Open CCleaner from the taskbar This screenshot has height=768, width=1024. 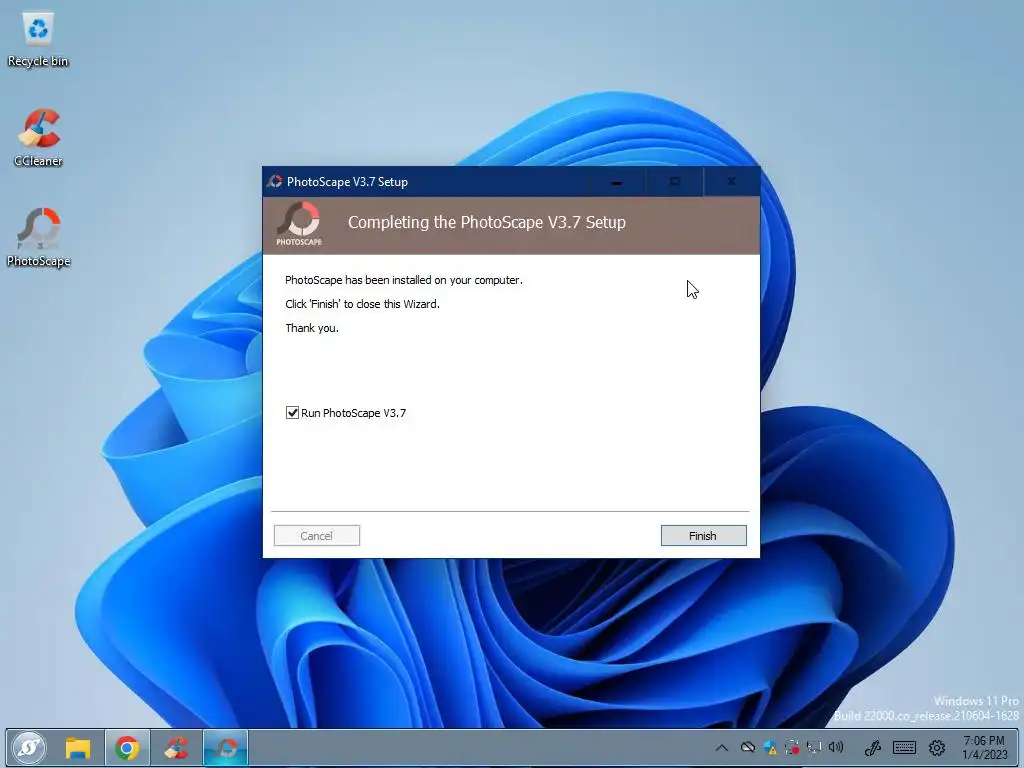[176, 747]
